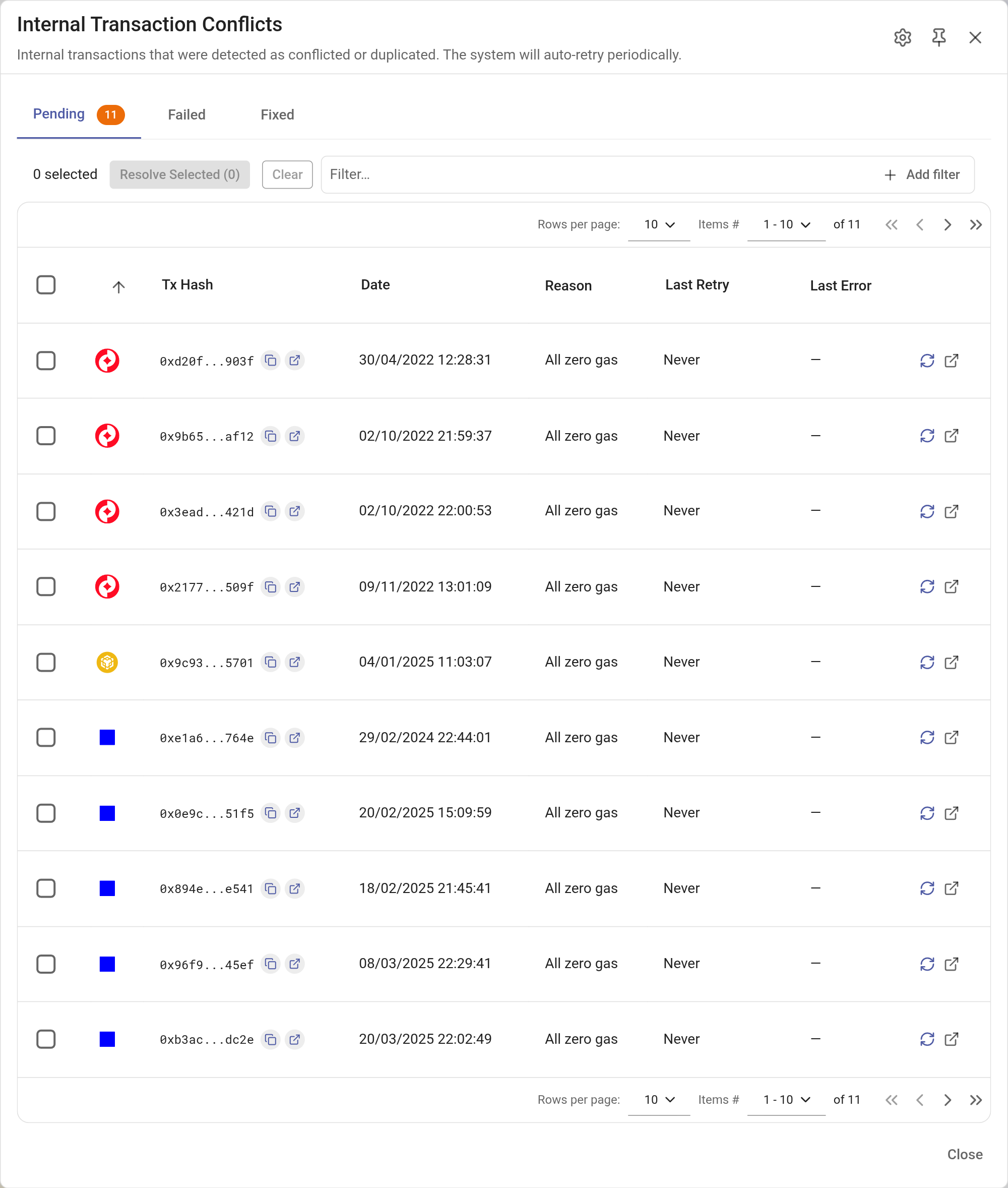This screenshot has width=1008, height=1188.
Task: Open external link beside hash 0x3ead...421d
Action: click(294, 511)
